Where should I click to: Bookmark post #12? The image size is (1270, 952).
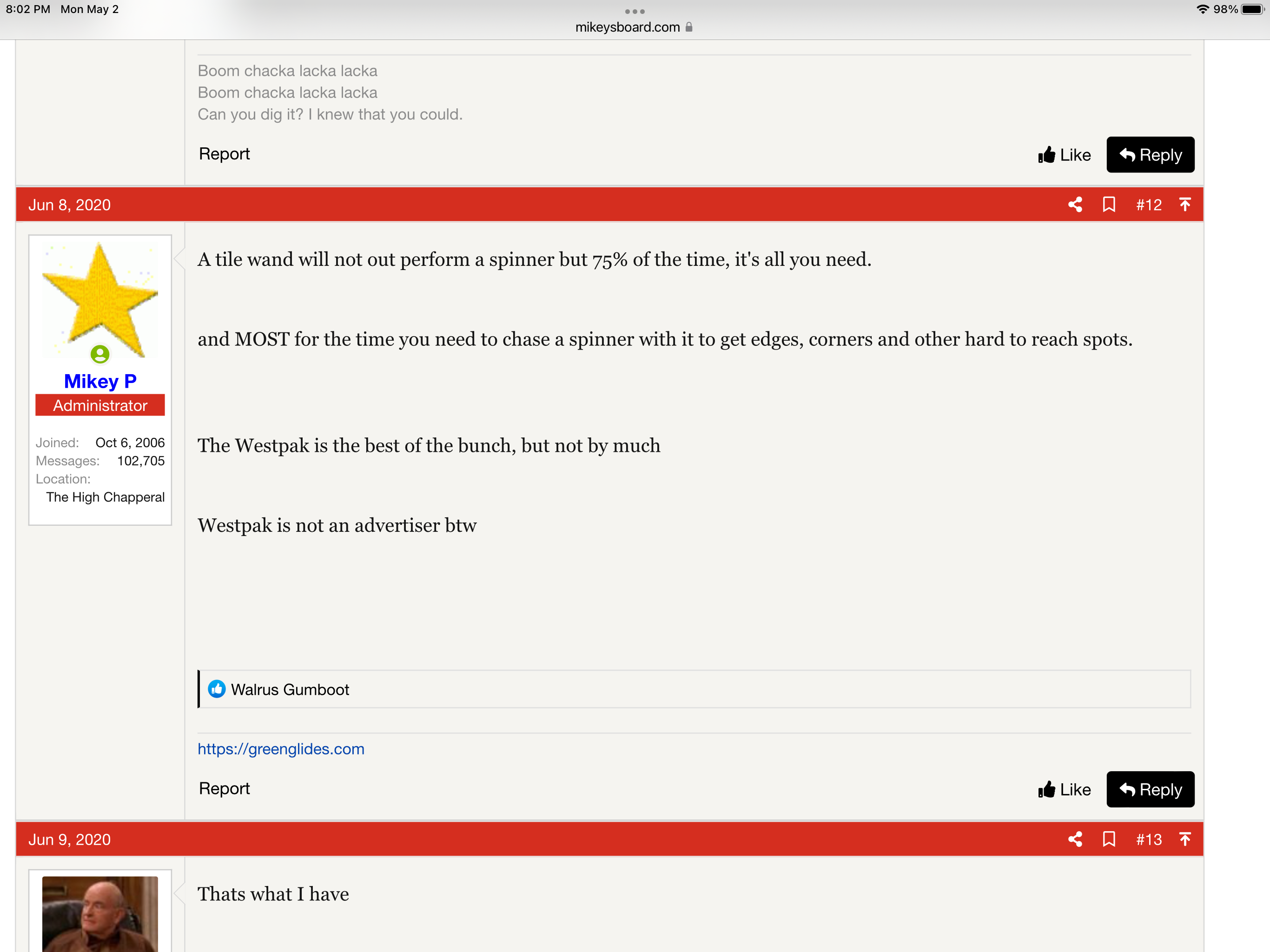point(1109,205)
